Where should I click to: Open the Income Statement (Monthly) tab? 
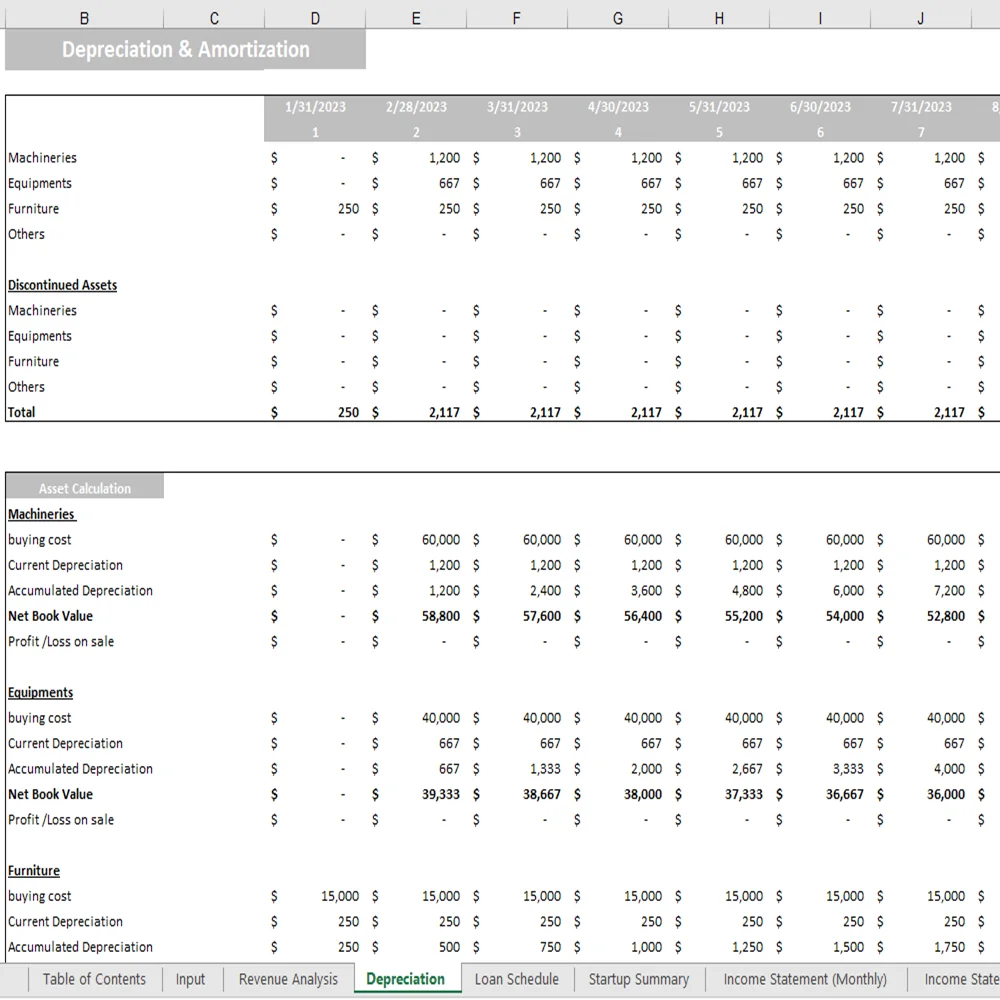point(804,979)
